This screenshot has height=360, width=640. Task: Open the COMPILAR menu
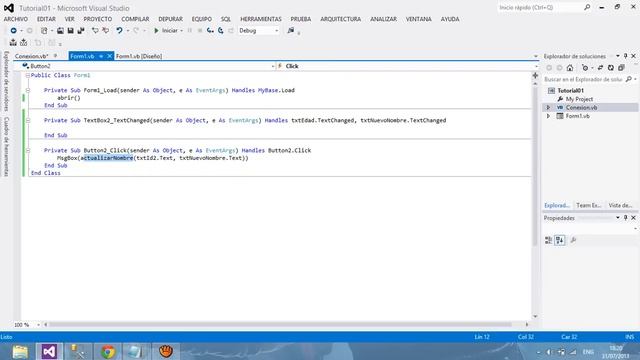[x=135, y=19]
